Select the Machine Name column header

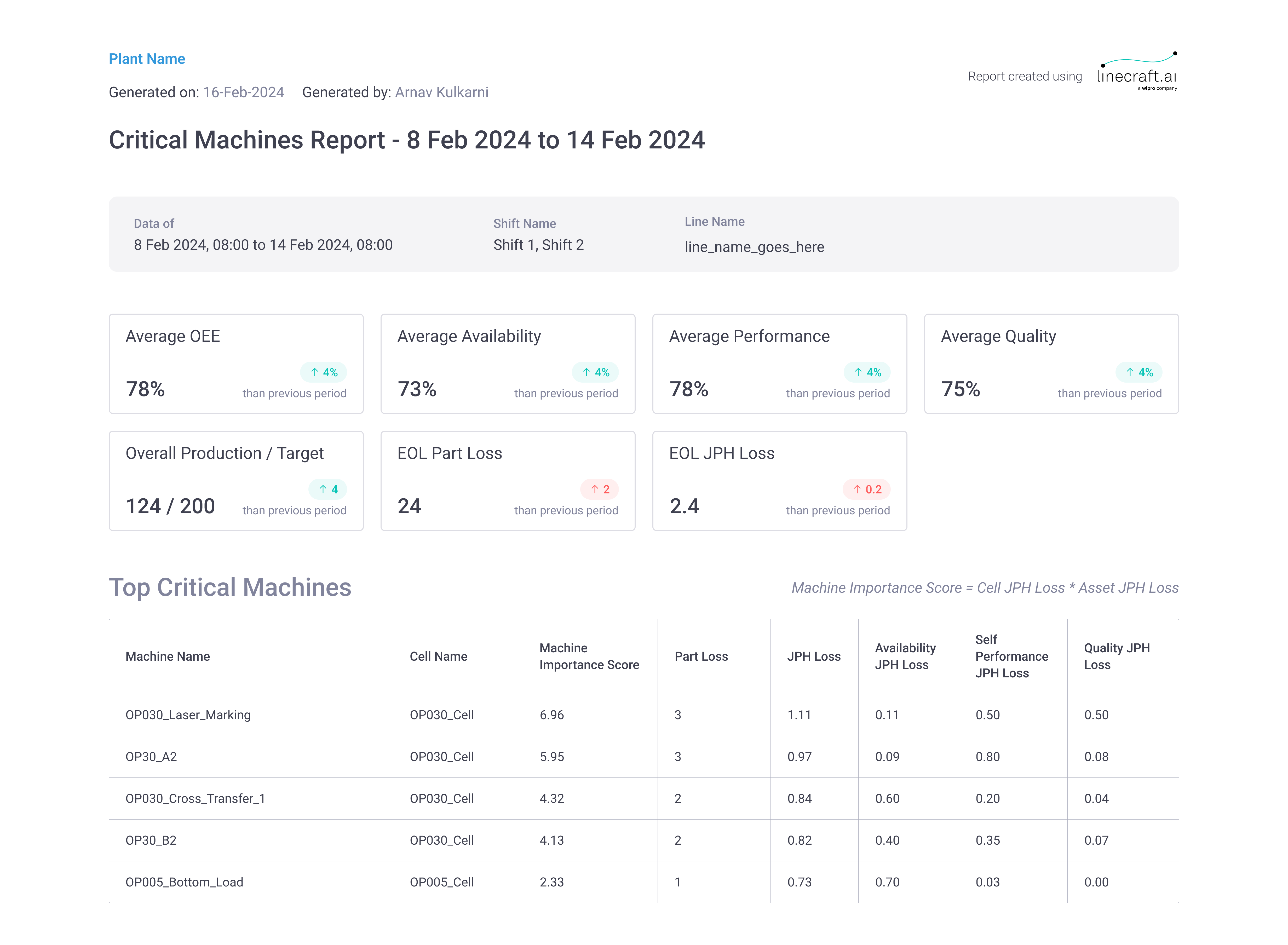tap(168, 656)
